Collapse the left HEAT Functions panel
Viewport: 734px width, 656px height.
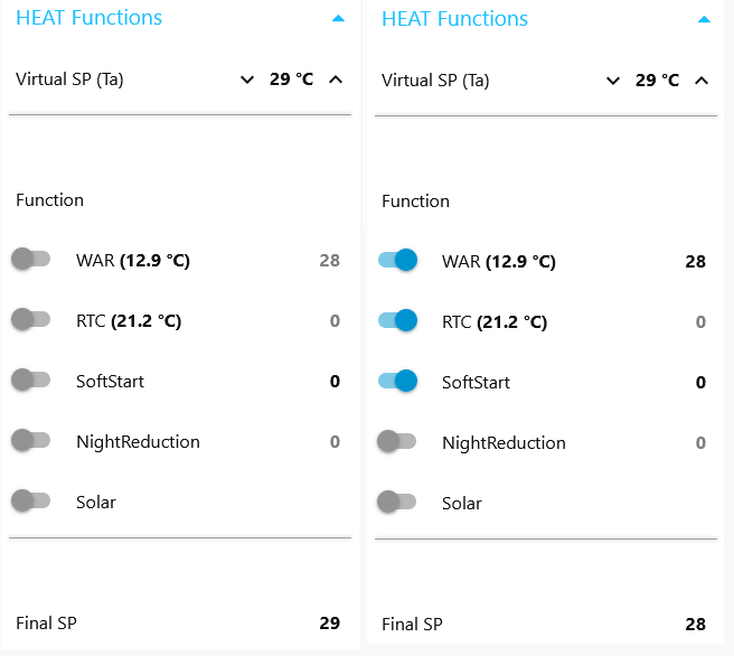338,19
